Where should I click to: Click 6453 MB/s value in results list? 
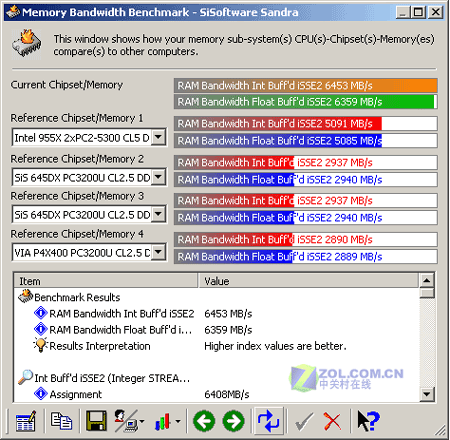[228, 313]
